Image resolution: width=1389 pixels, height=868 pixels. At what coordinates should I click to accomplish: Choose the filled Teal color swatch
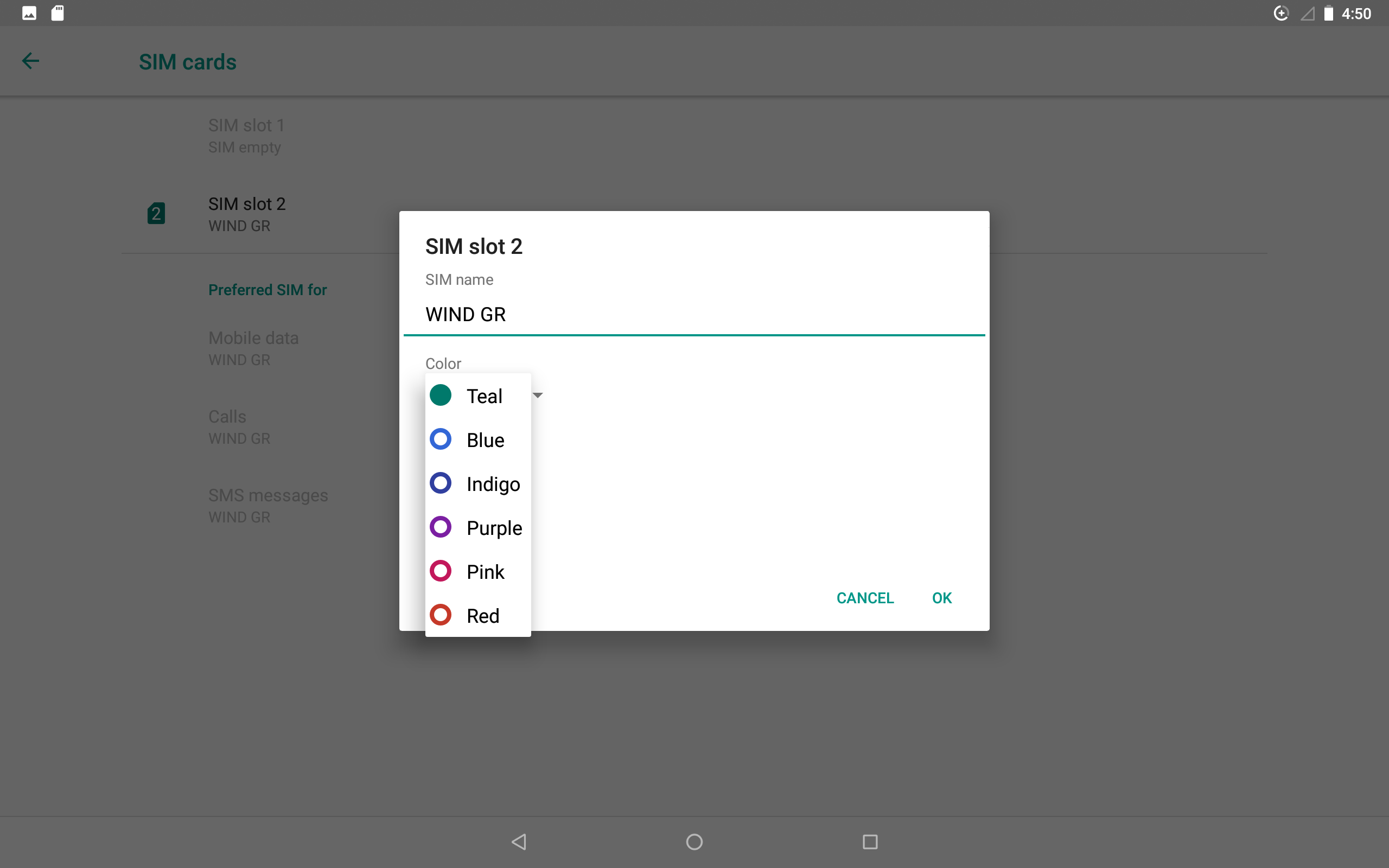click(x=441, y=395)
